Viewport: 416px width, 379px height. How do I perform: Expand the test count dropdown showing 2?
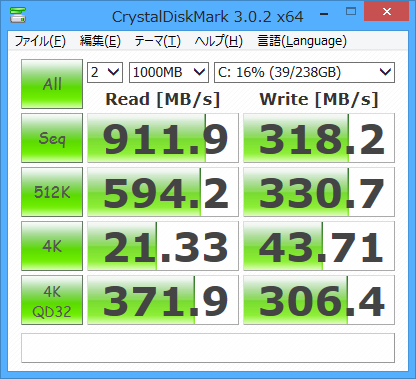tap(105, 72)
